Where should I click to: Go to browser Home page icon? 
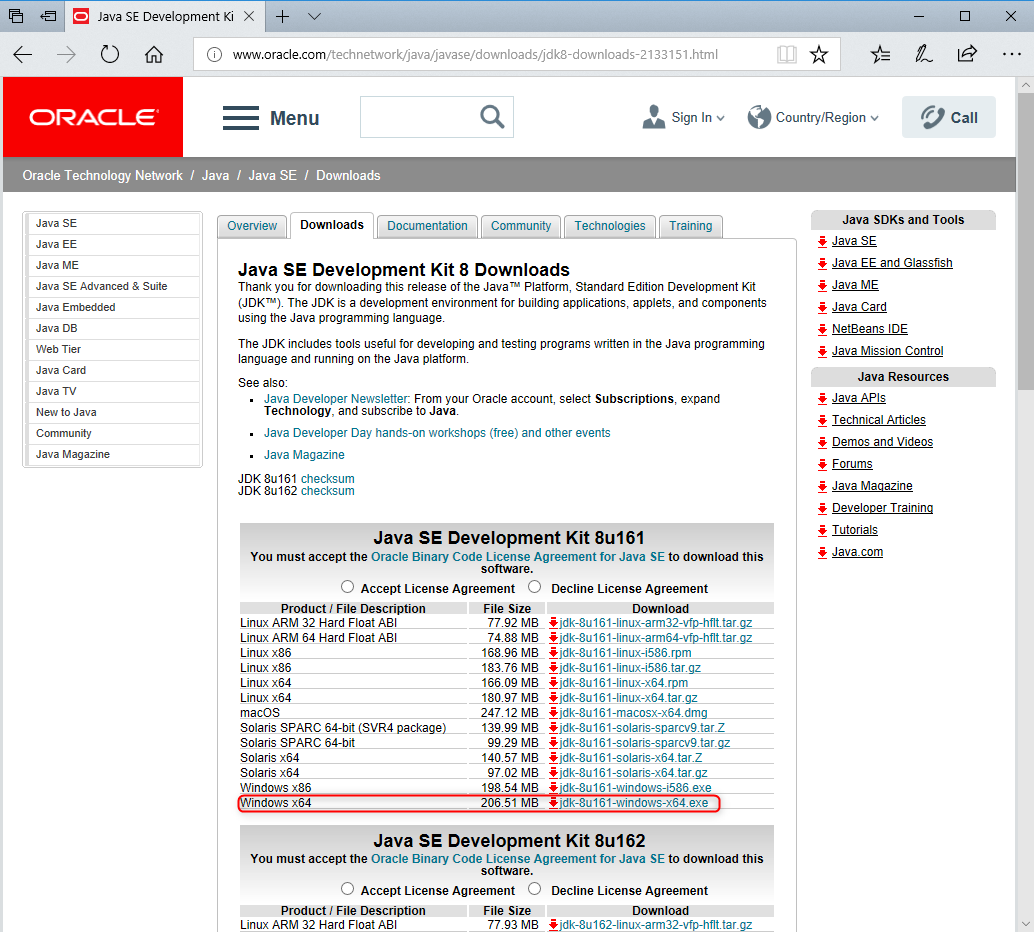click(154, 55)
